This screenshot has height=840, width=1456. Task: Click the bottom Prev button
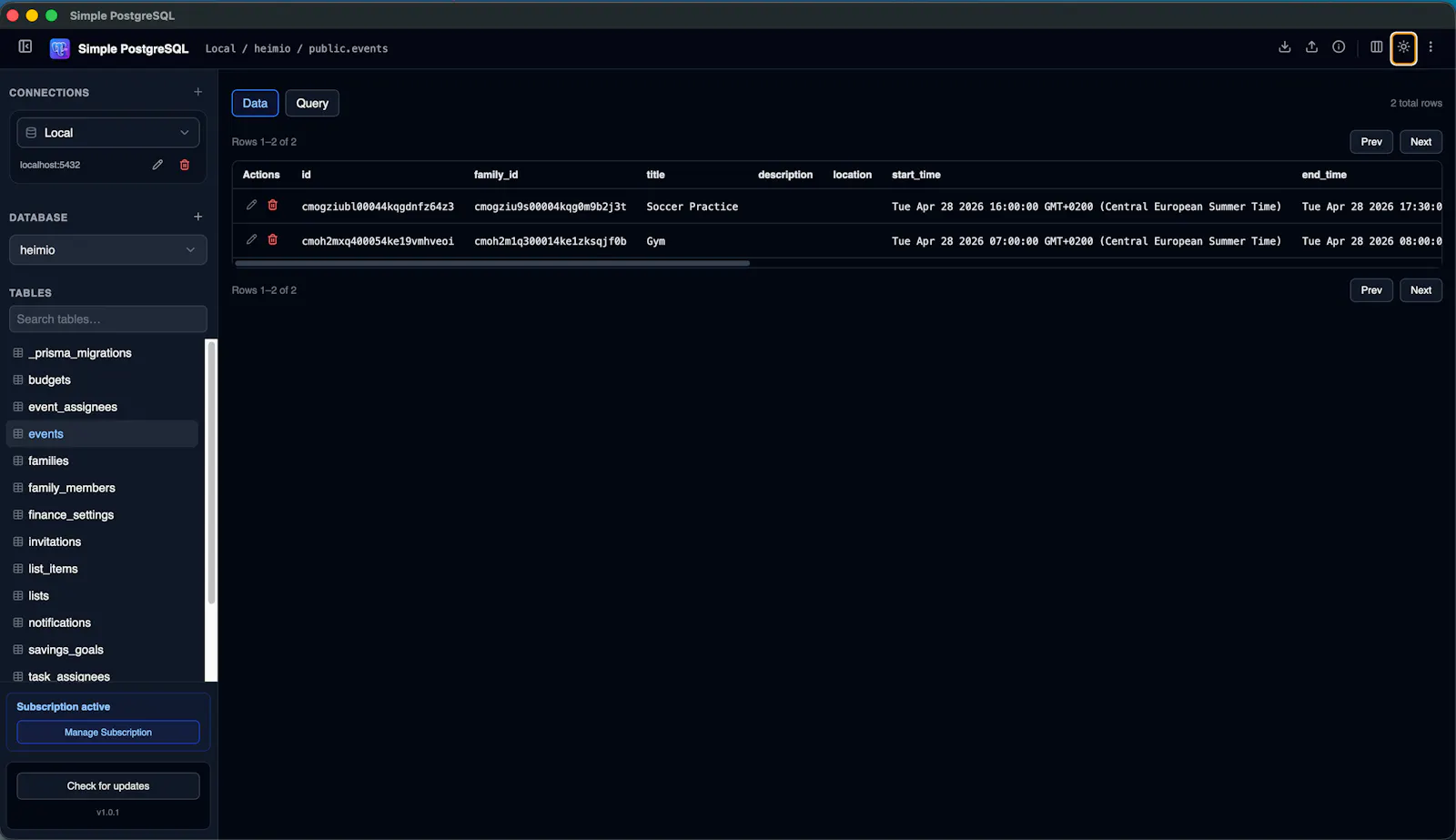click(x=1371, y=290)
